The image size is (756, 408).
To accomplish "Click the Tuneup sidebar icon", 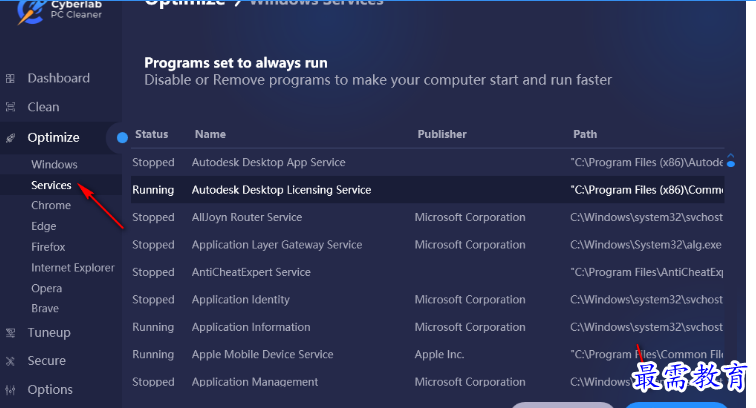I will 10,333.
